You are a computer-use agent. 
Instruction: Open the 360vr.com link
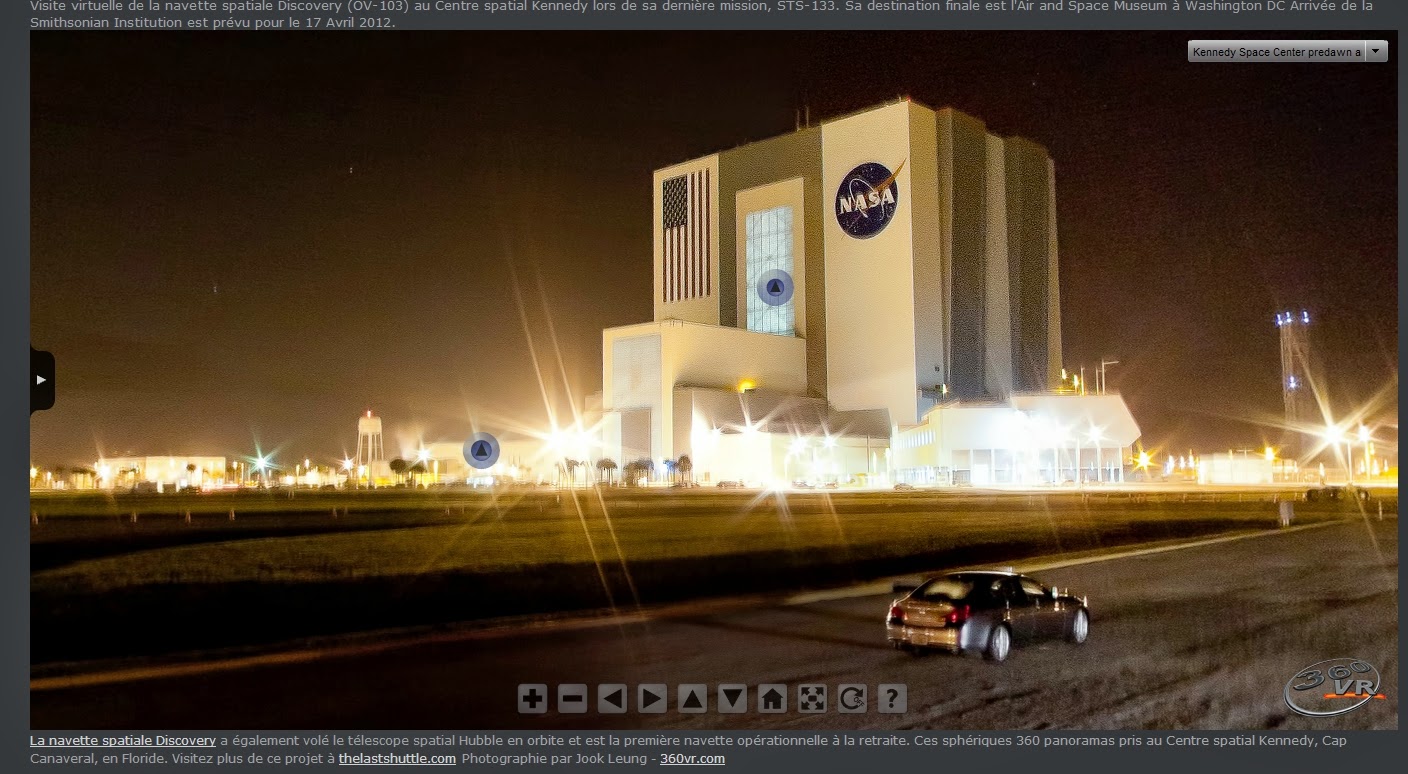click(x=692, y=759)
